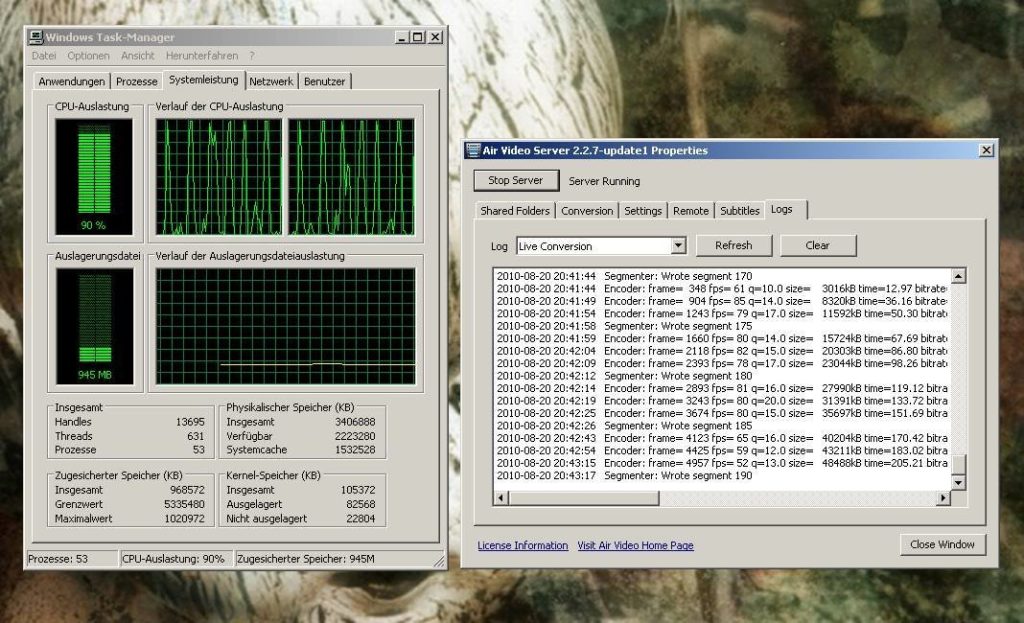Click the Task Manager title bar icon
Image resolution: width=1024 pixels, height=623 pixels.
37,37
